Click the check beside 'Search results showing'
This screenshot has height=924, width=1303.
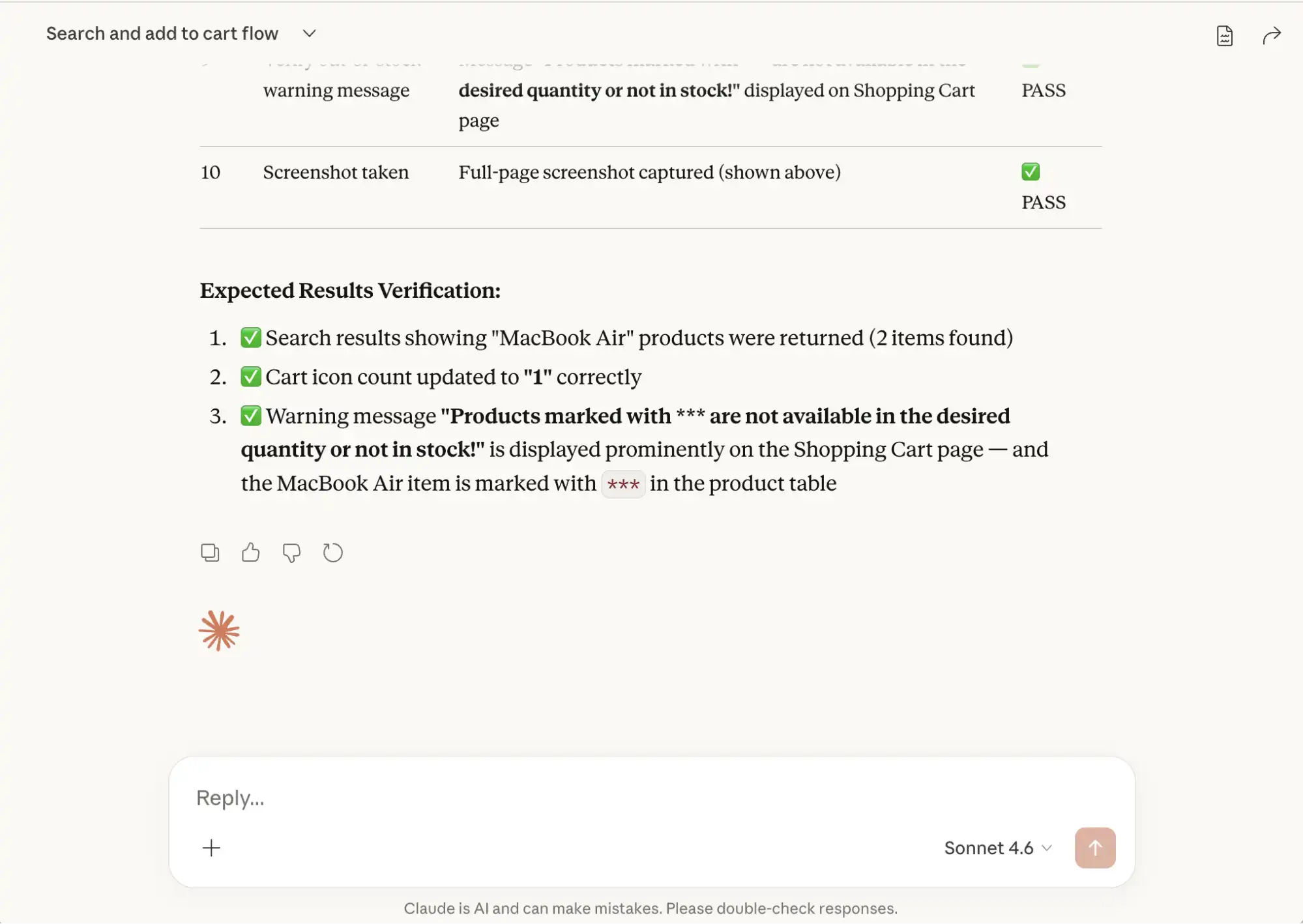[x=251, y=338]
